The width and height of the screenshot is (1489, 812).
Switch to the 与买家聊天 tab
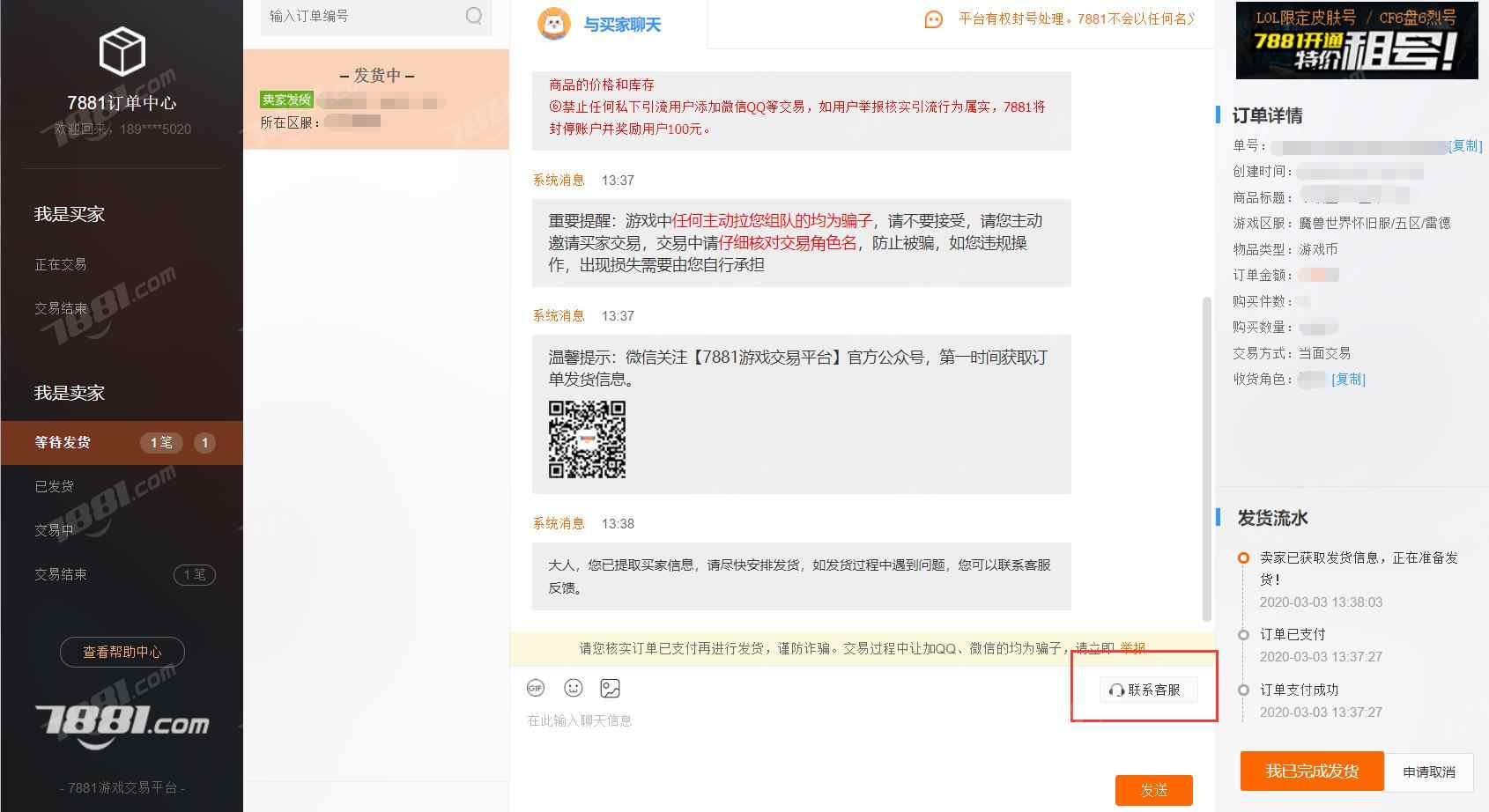pos(609,24)
